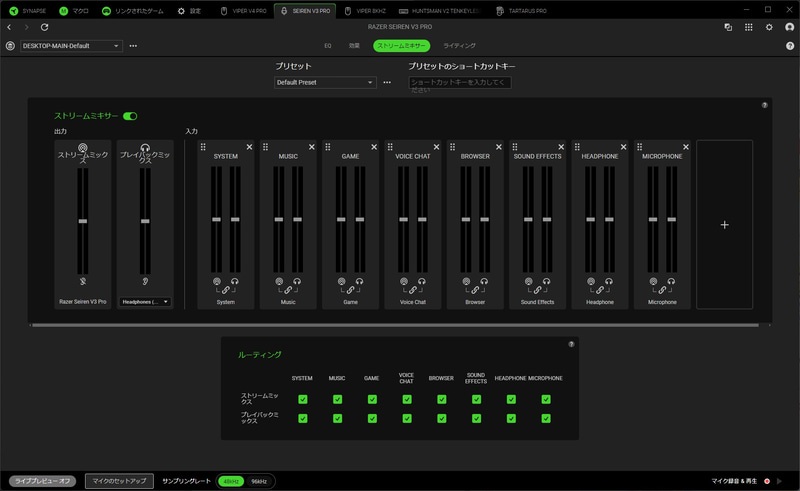Screen dimensions: 800x491
Task: Remove the MUSIC channel with its X
Action: [x=312, y=147]
